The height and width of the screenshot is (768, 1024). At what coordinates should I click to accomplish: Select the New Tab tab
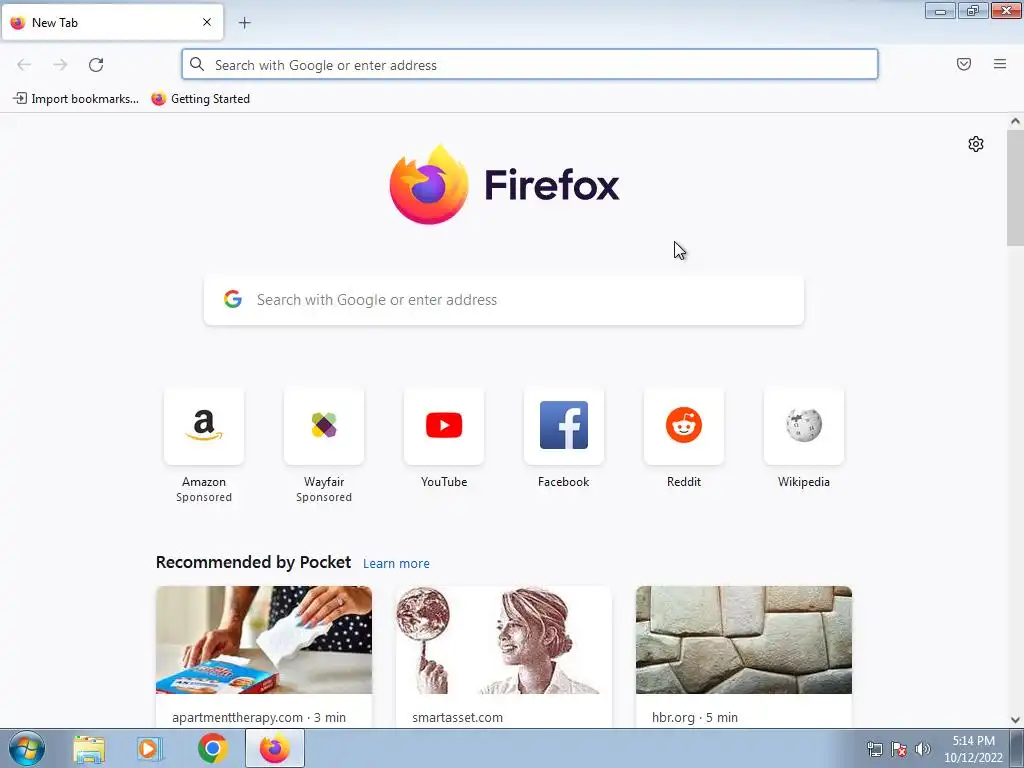[112, 22]
